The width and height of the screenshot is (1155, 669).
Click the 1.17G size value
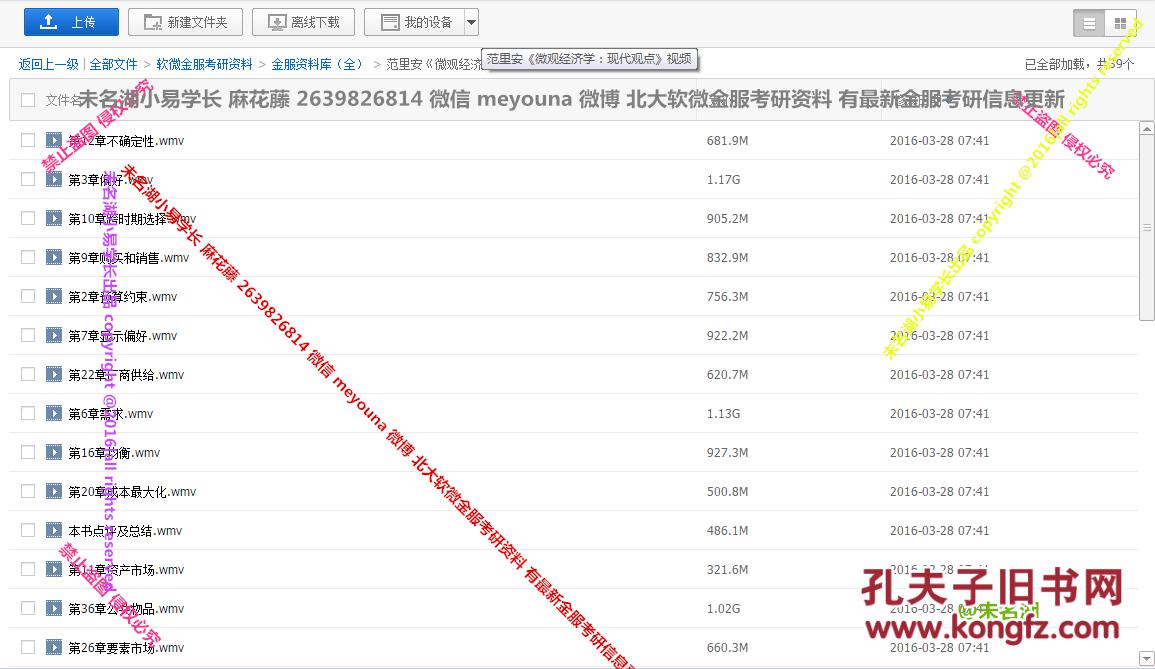click(723, 180)
